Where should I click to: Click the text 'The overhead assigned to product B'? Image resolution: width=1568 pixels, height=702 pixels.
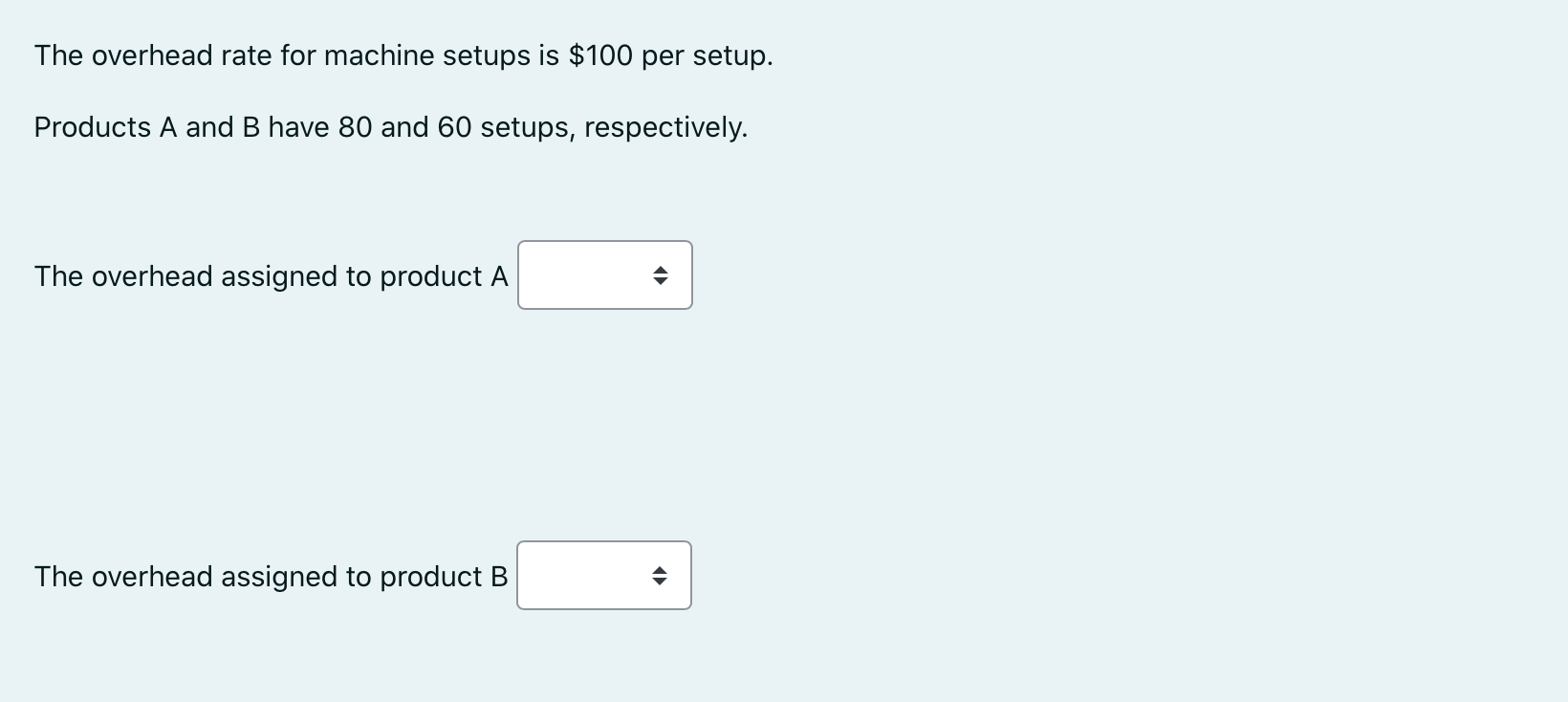pos(270,577)
